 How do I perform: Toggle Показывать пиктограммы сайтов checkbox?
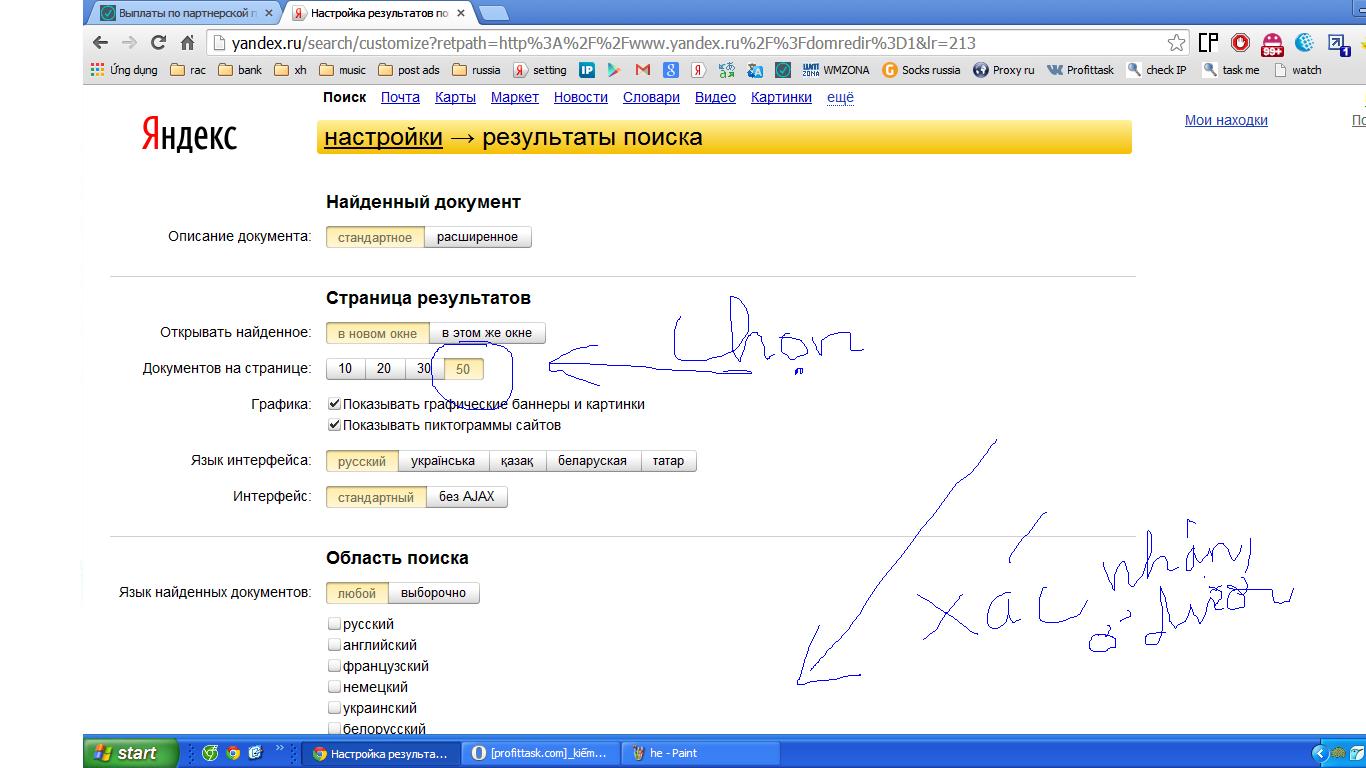[x=335, y=425]
